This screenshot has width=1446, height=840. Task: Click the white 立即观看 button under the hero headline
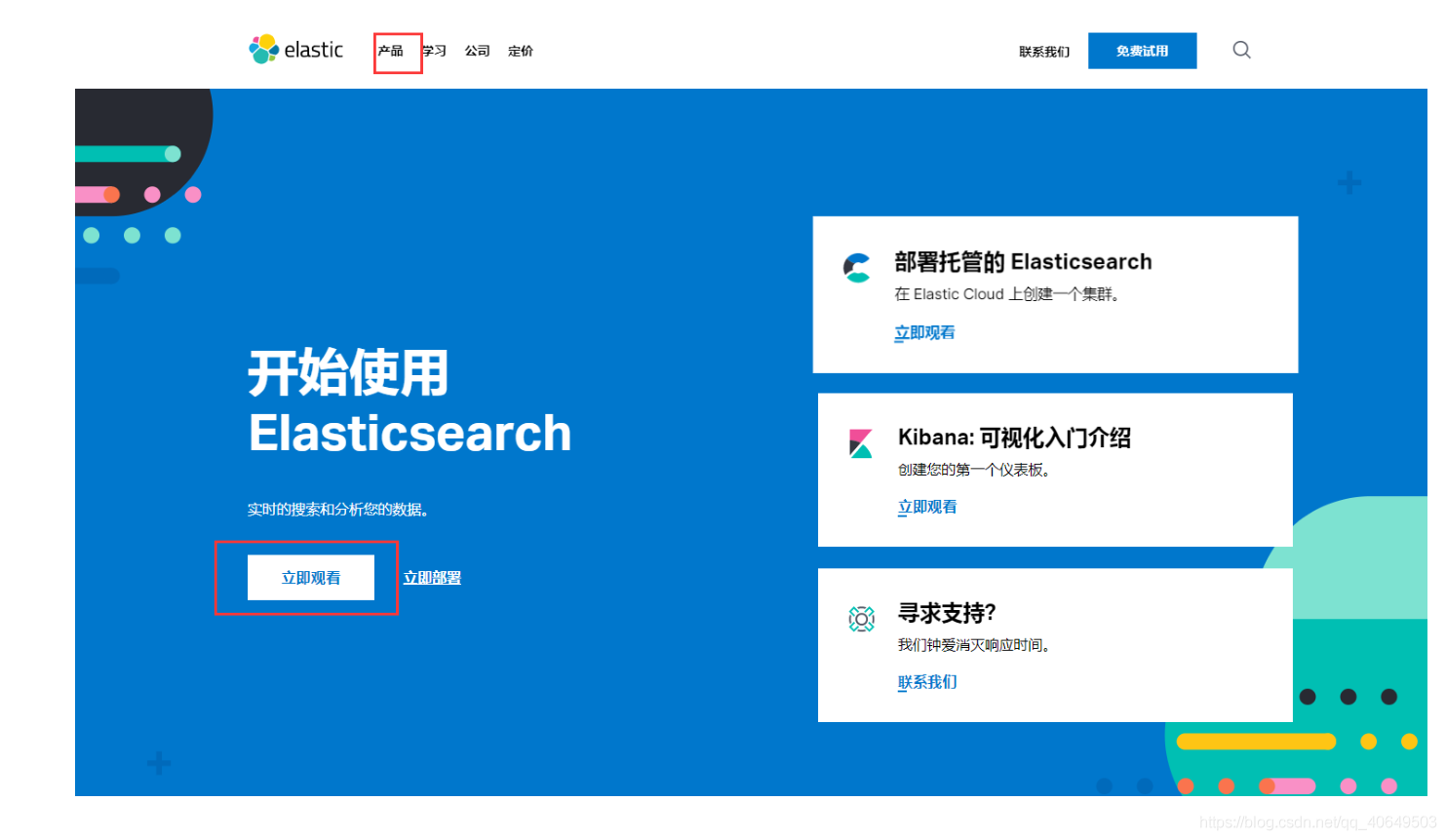tap(311, 578)
